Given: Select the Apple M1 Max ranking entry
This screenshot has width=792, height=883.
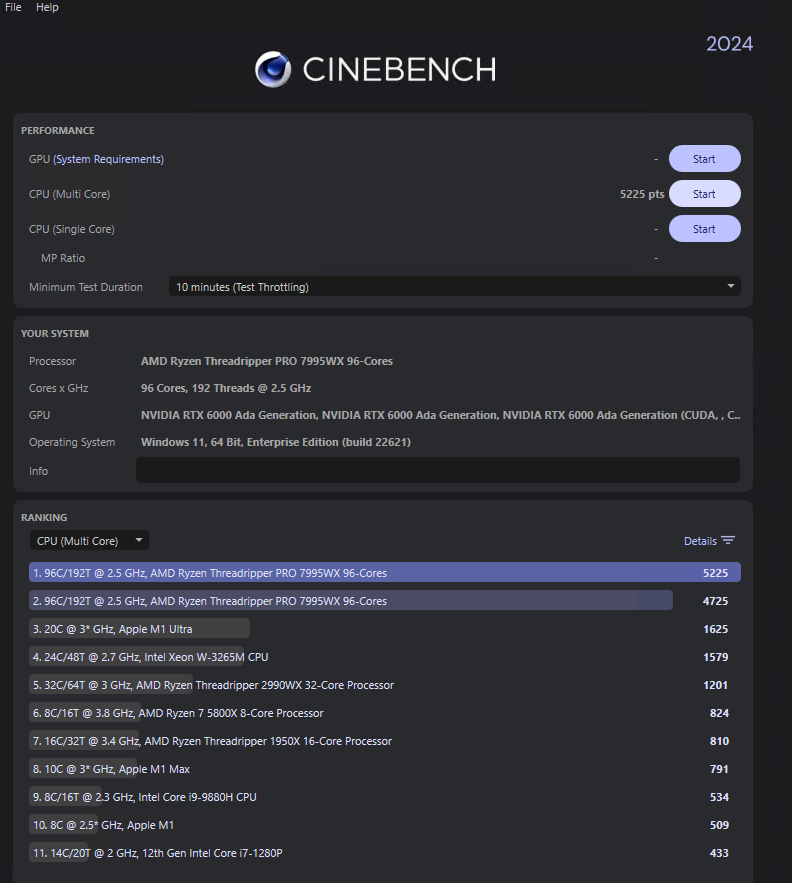Looking at the screenshot, I should point(110,769).
